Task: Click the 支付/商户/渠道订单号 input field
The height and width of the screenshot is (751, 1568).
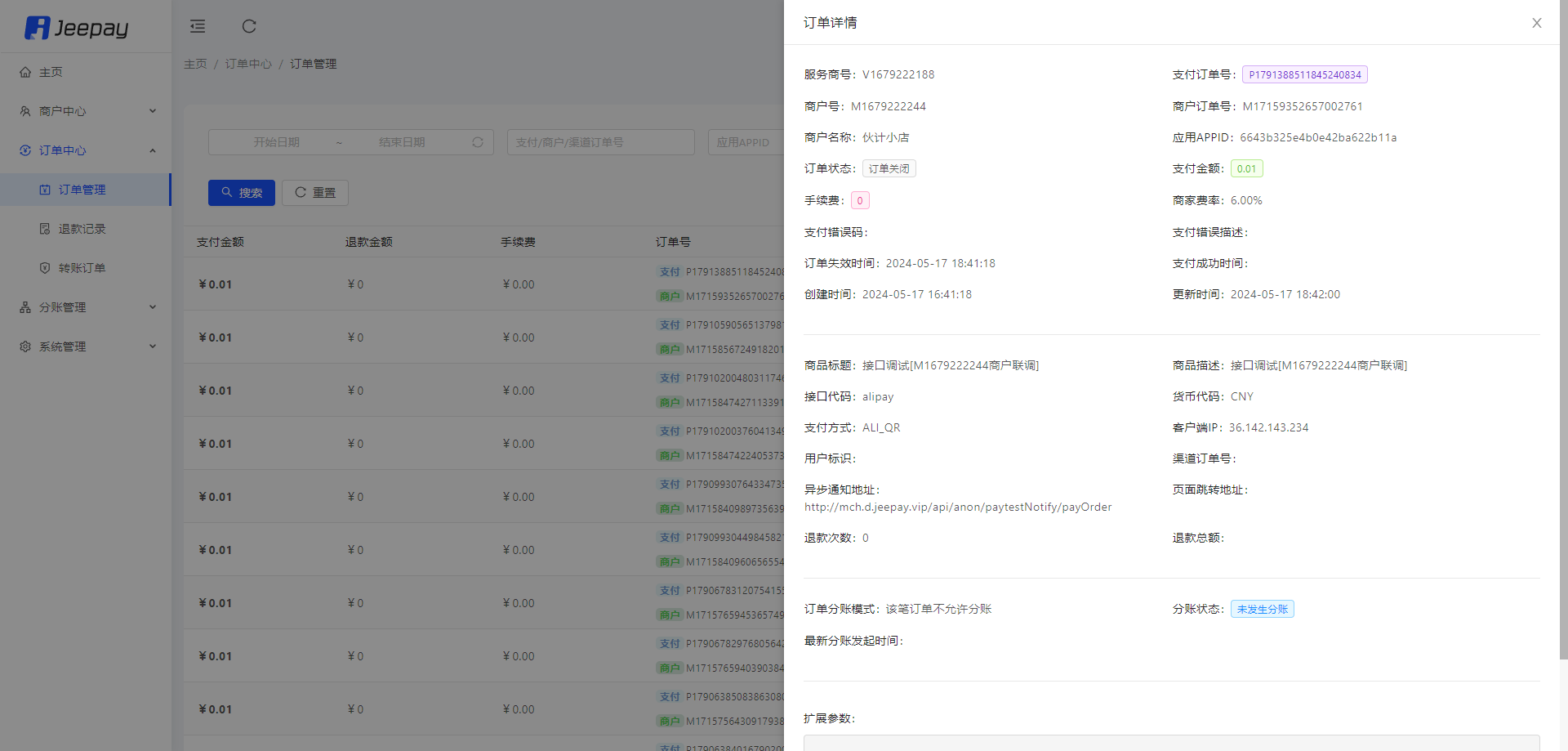Action: click(600, 142)
